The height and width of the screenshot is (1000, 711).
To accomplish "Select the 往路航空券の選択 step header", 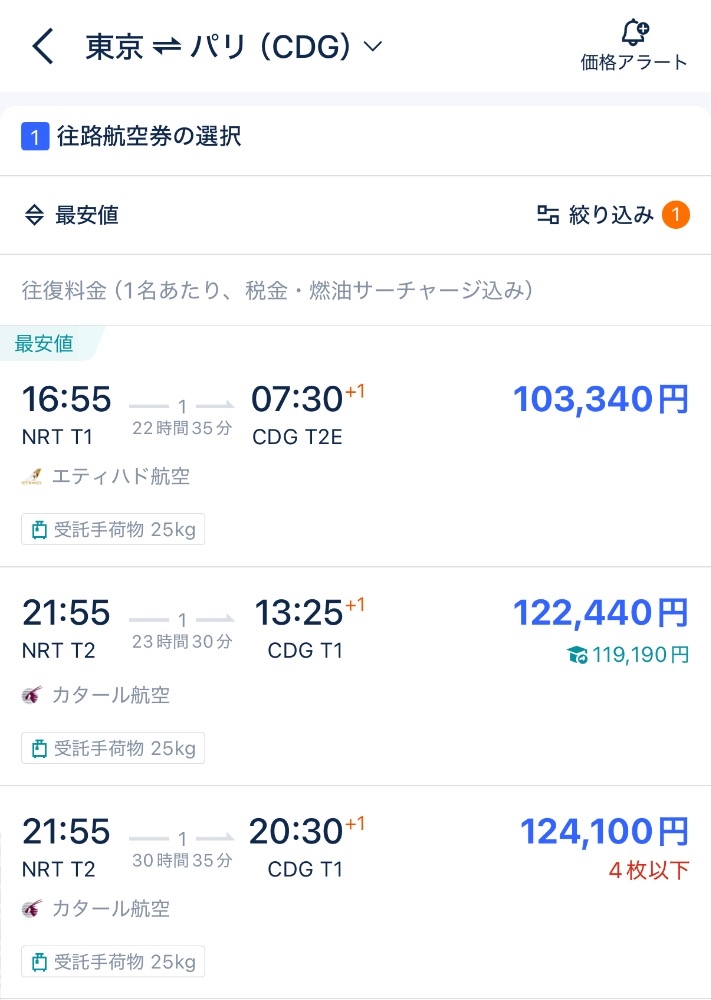I will [148, 137].
